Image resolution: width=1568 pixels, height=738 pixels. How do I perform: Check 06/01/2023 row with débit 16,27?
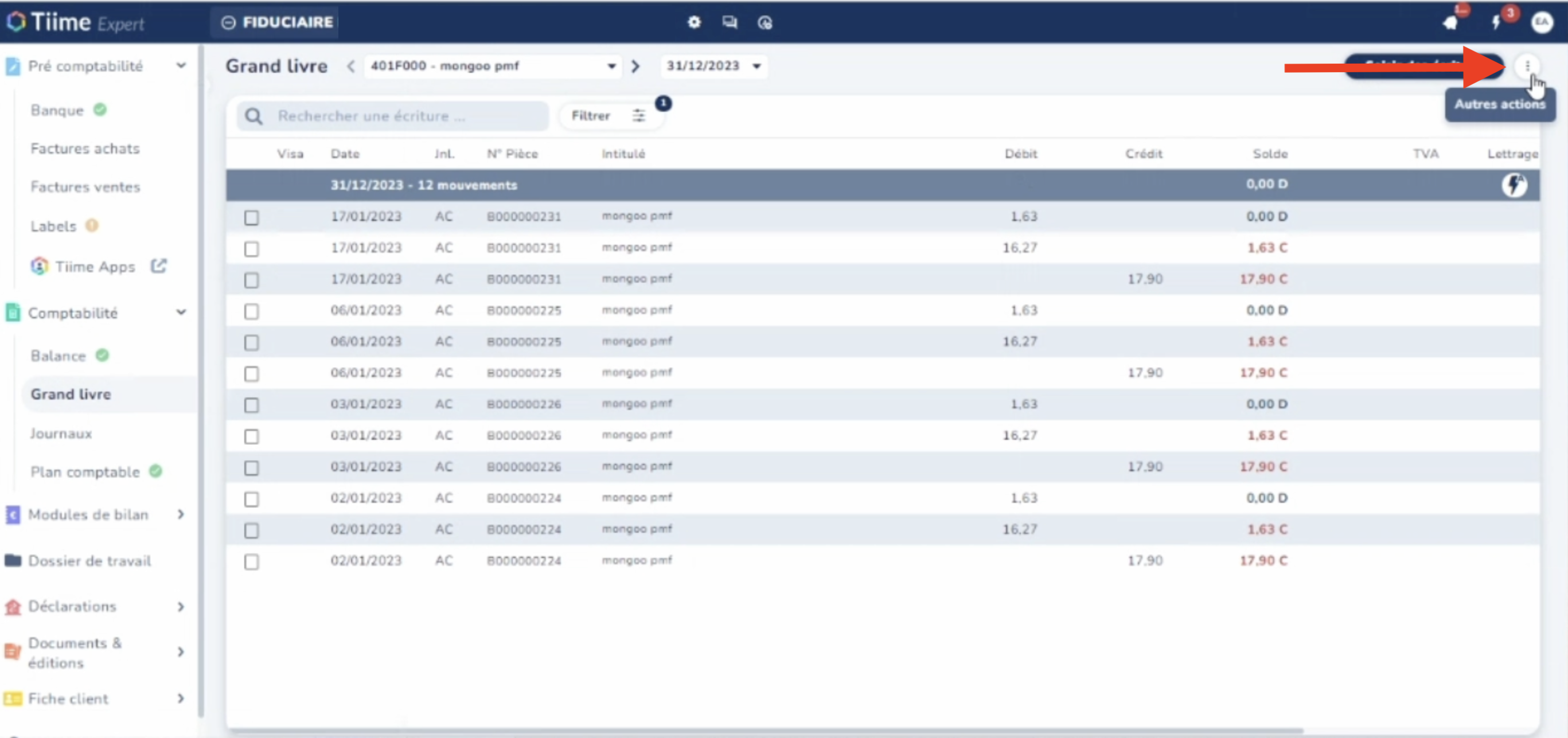(x=251, y=342)
